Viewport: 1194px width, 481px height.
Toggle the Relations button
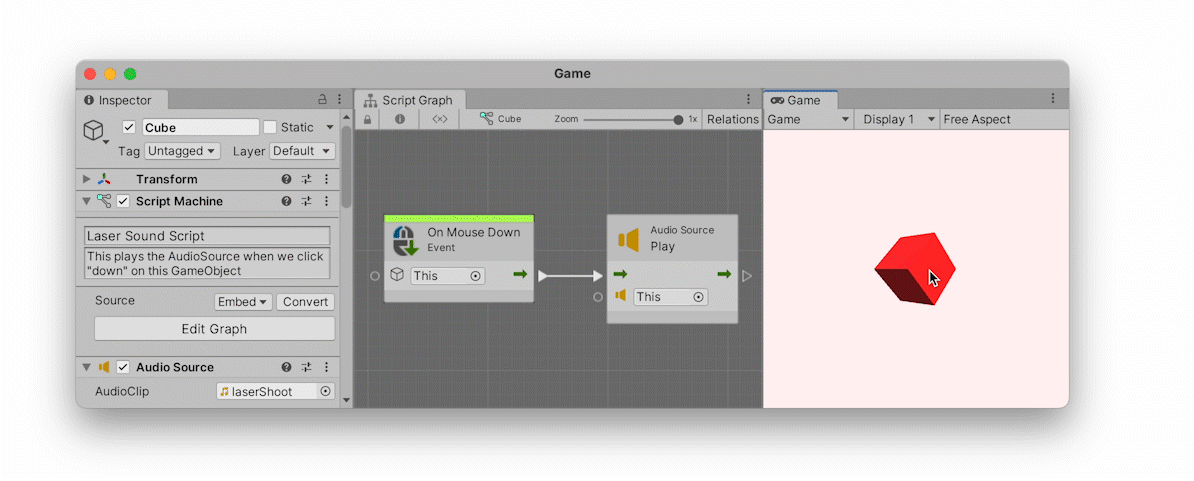(733, 119)
